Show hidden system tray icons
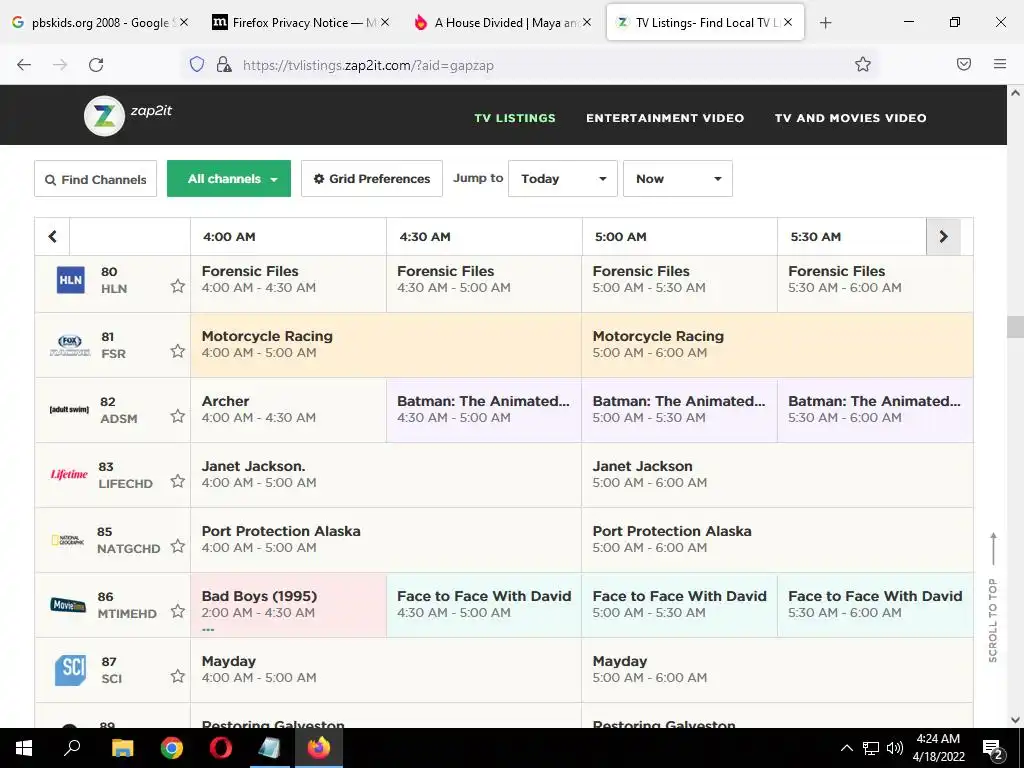Image resolution: width=1024 pixels, height=768 pixels. [x=846, y=748]
